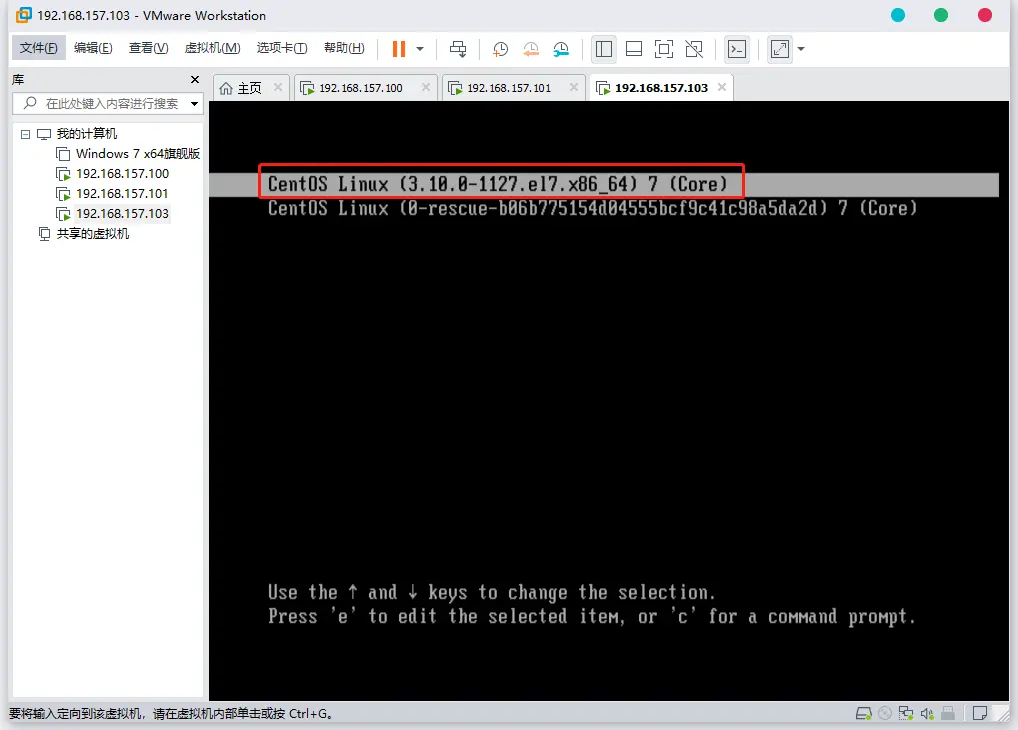
Task: Select Windows 7 x64旗舰版 in the library
Action: pyautogui.click(x=138, y=154)
